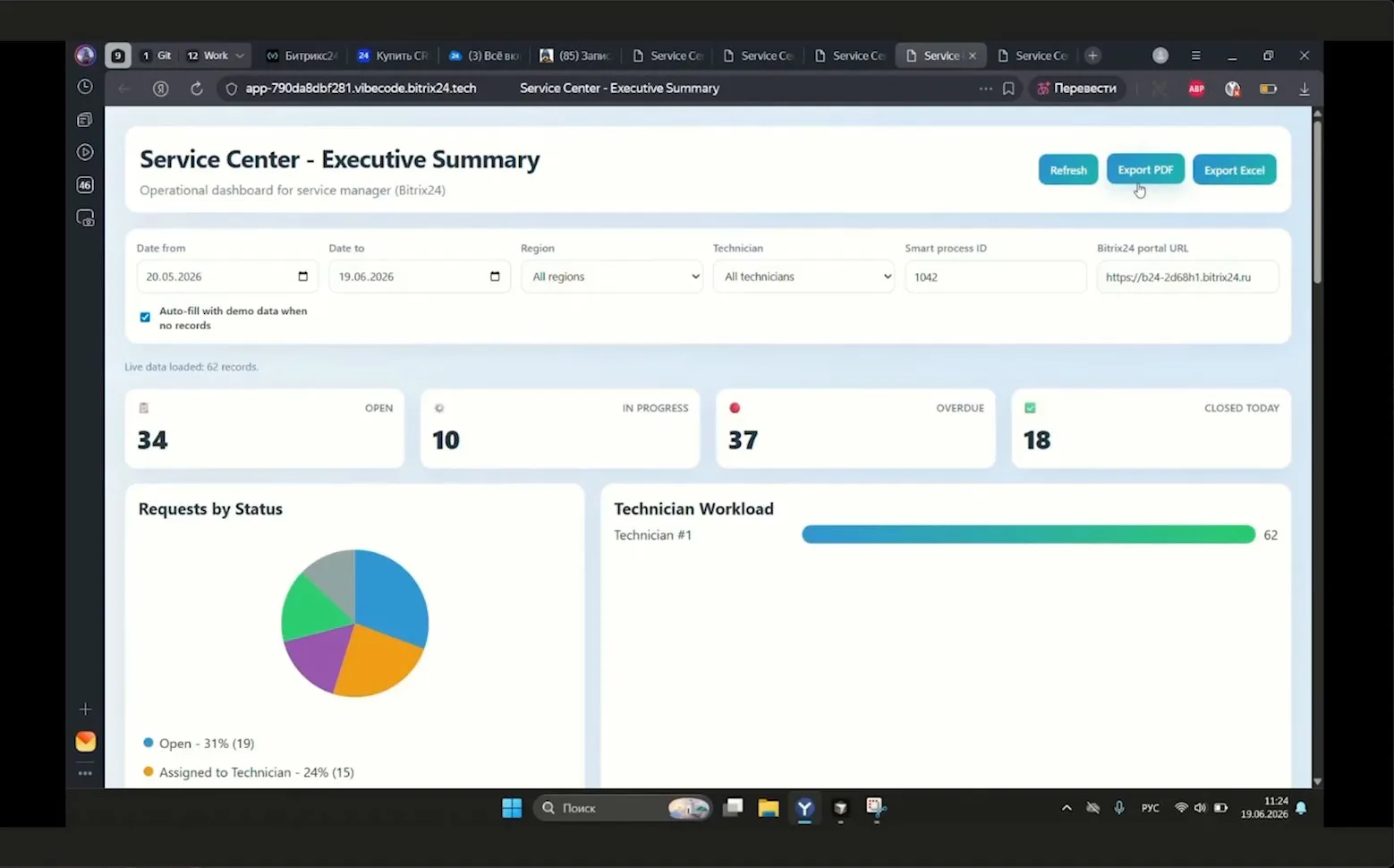The image size is (1394, 868).
Task: Open the calendar picker in Date from field
Action: pos(302,277)
